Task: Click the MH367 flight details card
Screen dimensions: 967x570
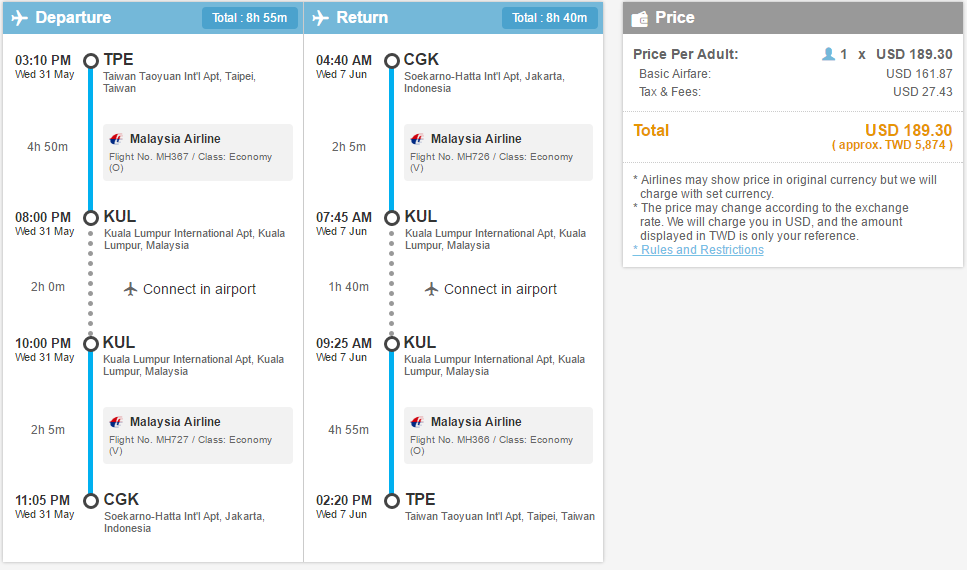Action: (x=198, y=152)
